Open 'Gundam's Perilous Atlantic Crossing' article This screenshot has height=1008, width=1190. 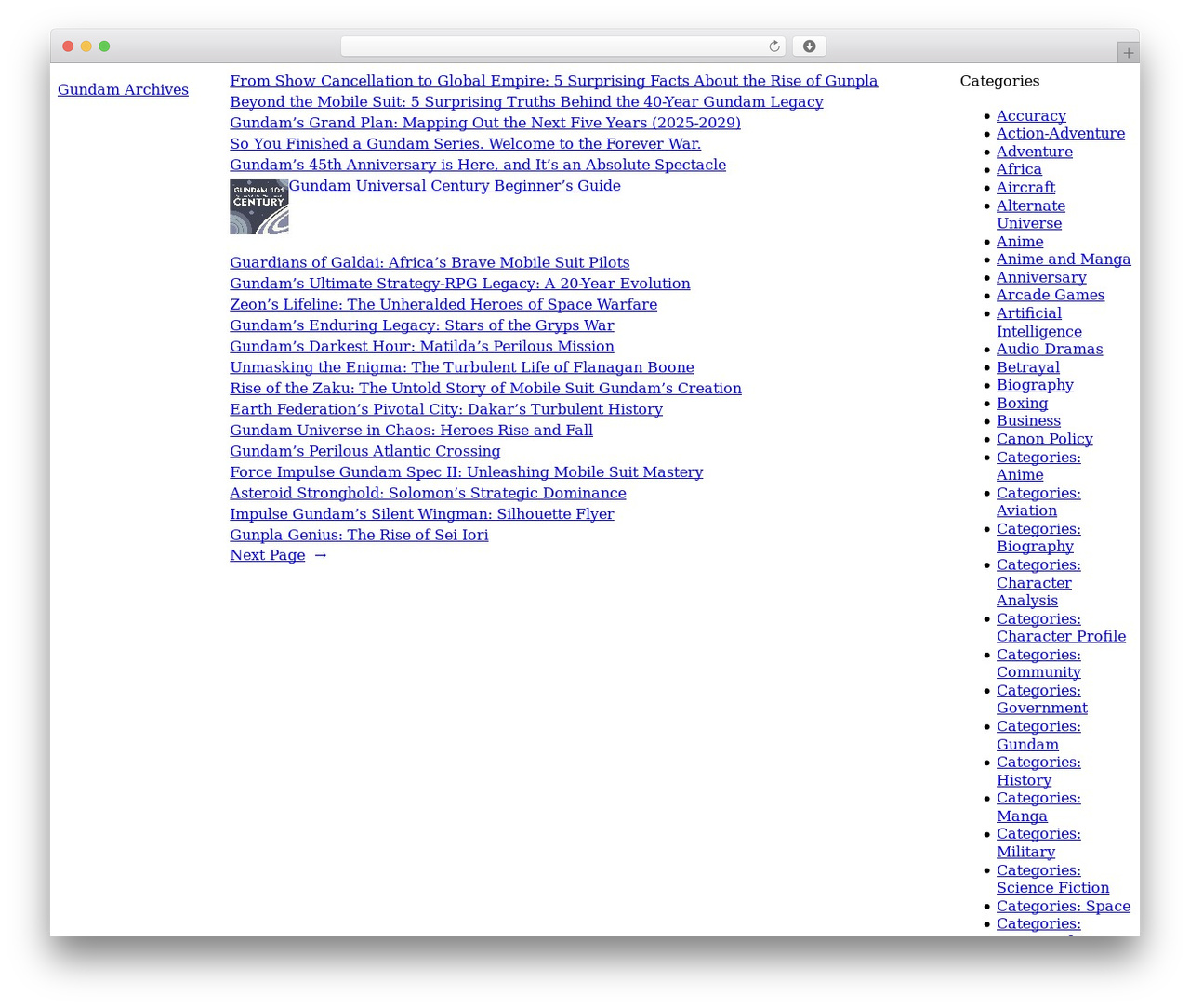365,451
